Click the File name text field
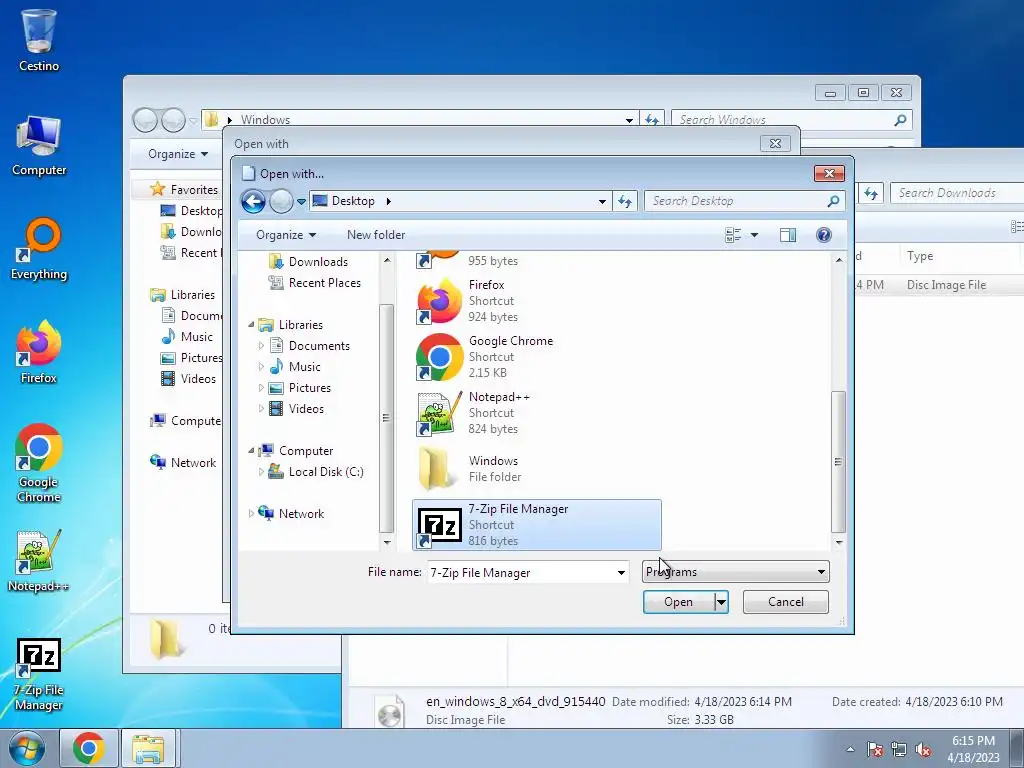Viewport: 1024px width, 768px height. pyautogui.click(x=520, y=573)
